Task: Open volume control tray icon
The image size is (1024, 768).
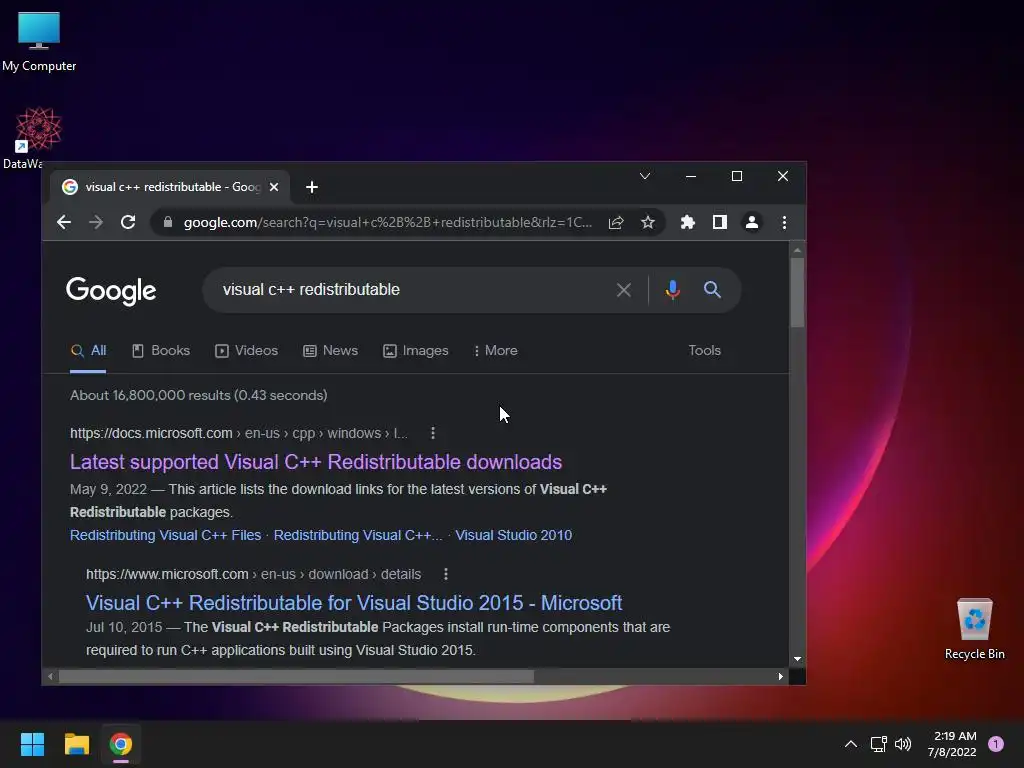Action: click(903, 744)
